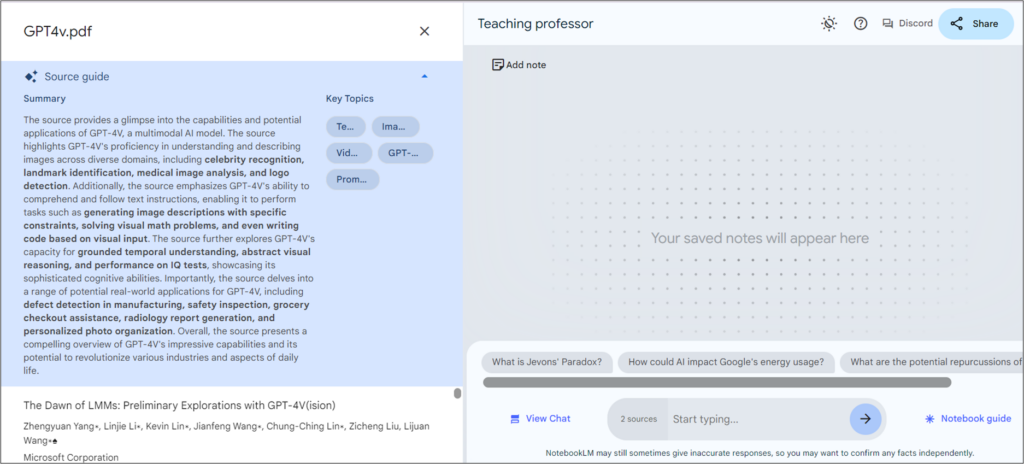Submit the message with the arrow button
The image size is (1024, 464).
click(865, 419)
